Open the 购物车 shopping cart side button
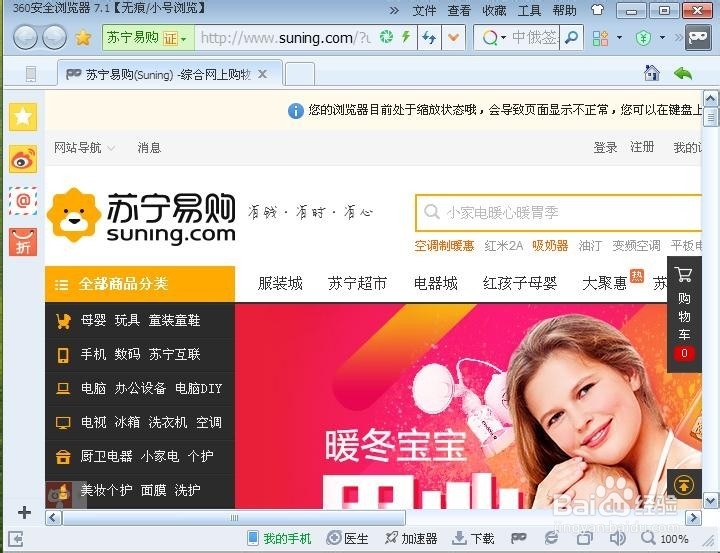720x553 pixels. click(684, 314)
